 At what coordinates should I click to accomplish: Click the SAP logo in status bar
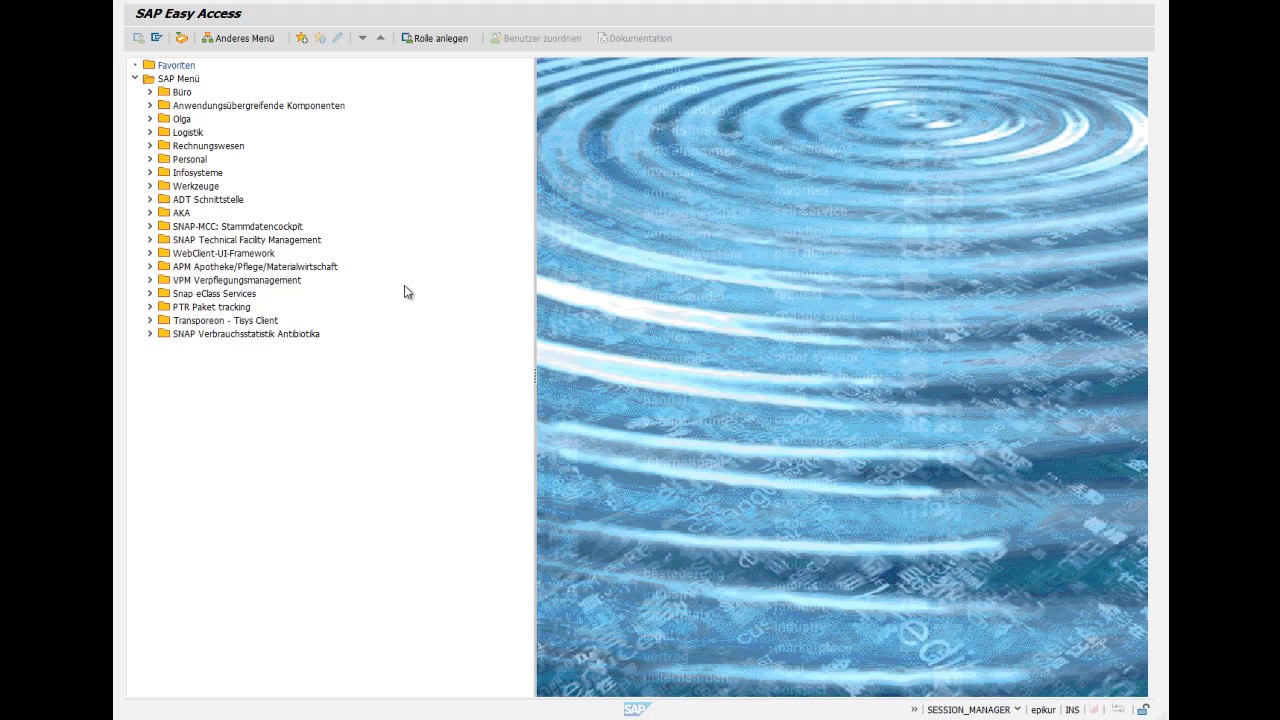click(637, 709)
